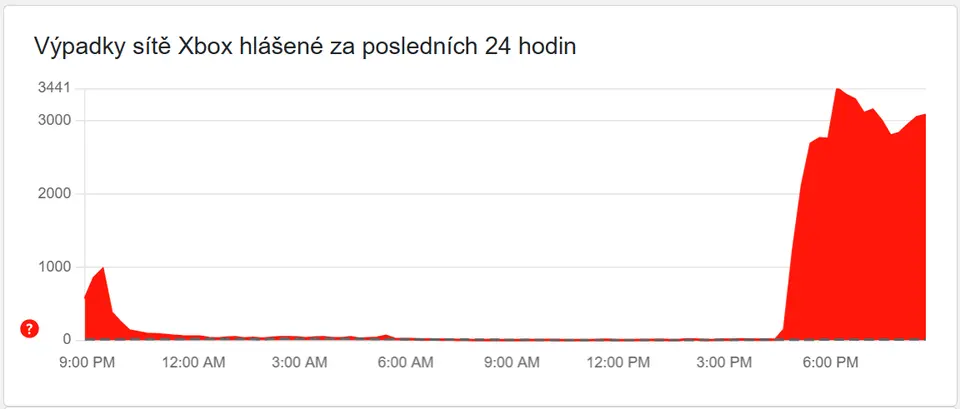
Task: Click the tiny bump near 6:00 AM
Action: point(387,335)
